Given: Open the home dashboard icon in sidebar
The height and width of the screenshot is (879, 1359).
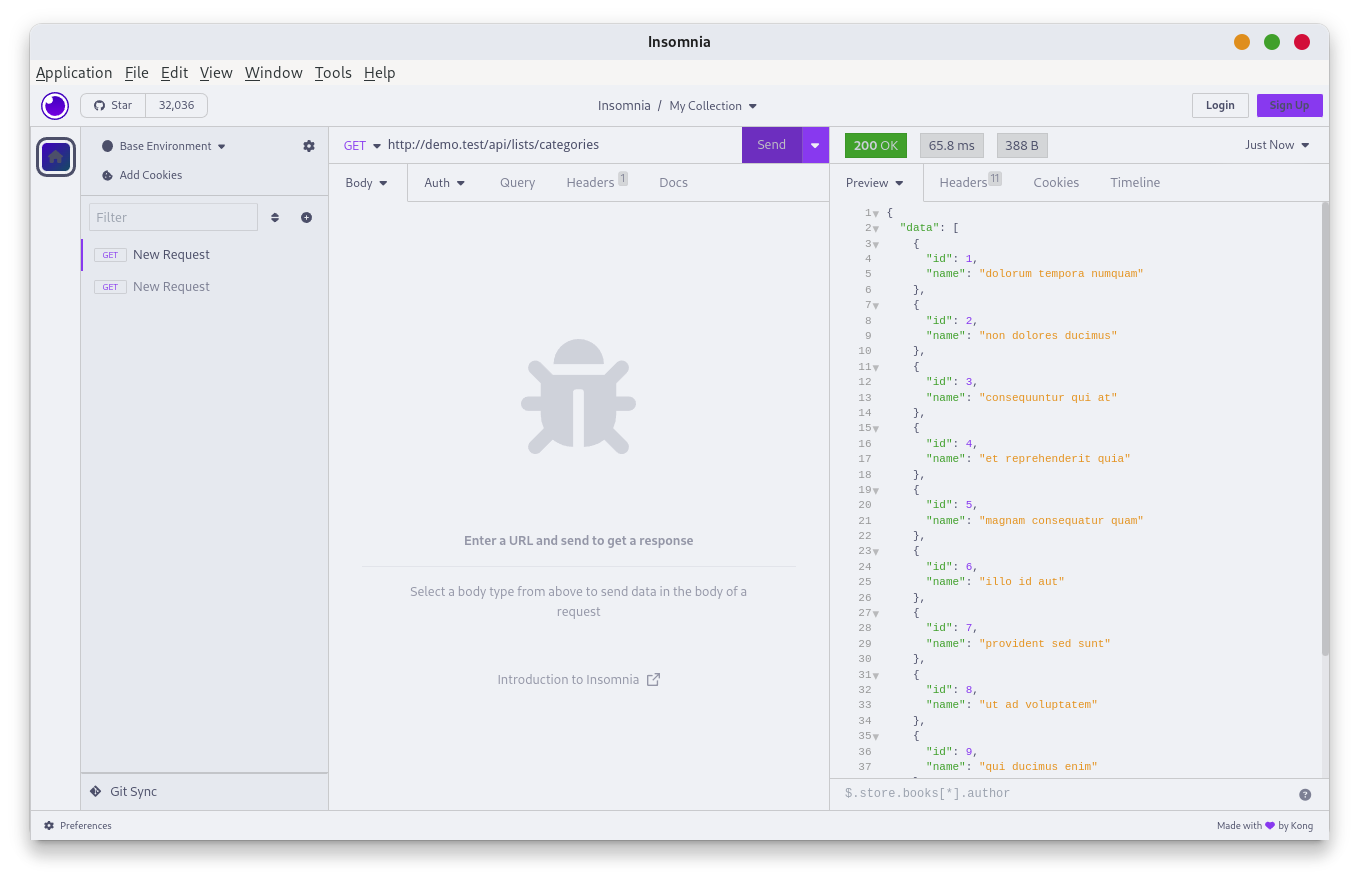Looking at the screenshot, I should (x=56, y=157).
